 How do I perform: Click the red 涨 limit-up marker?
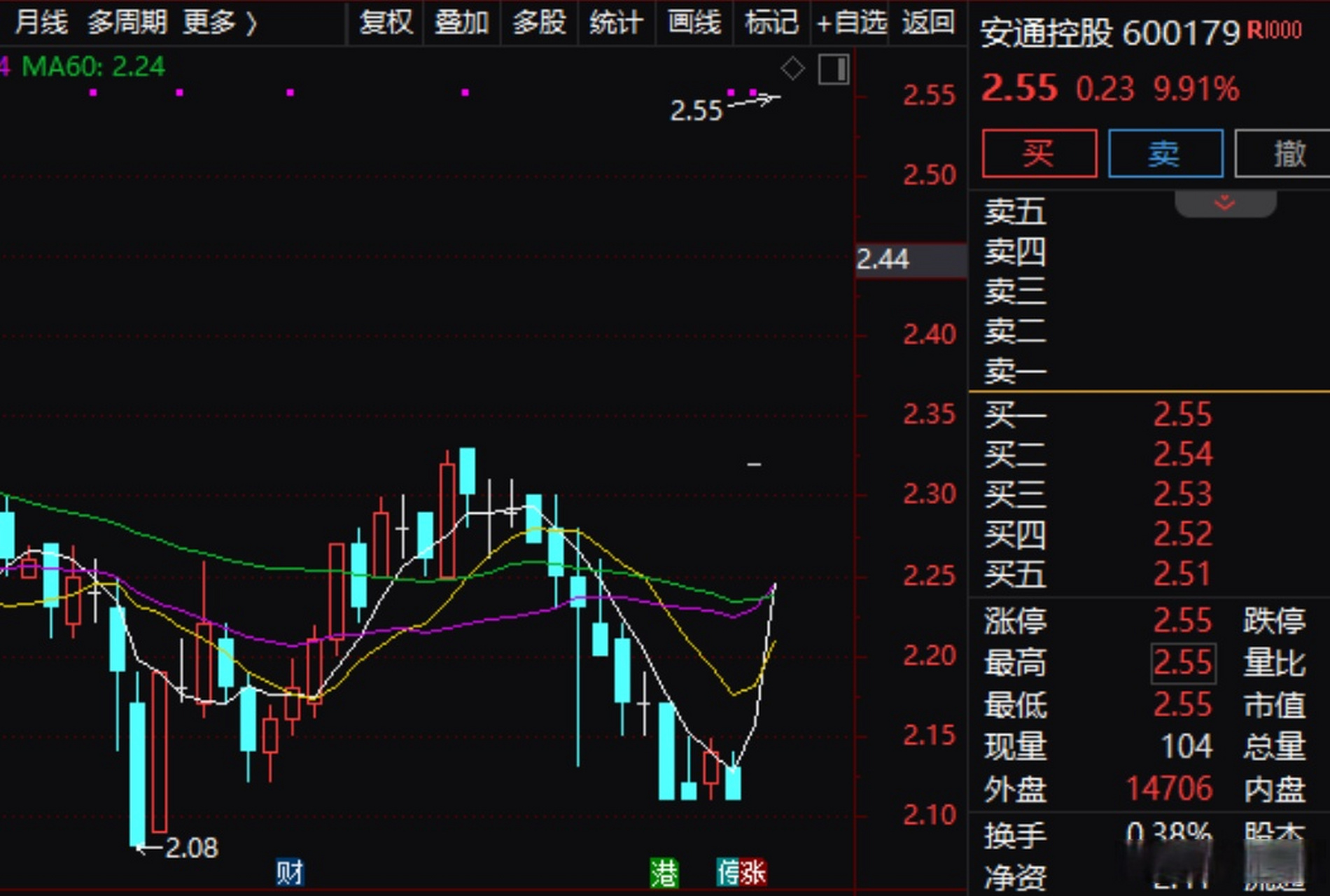point(754,873)
